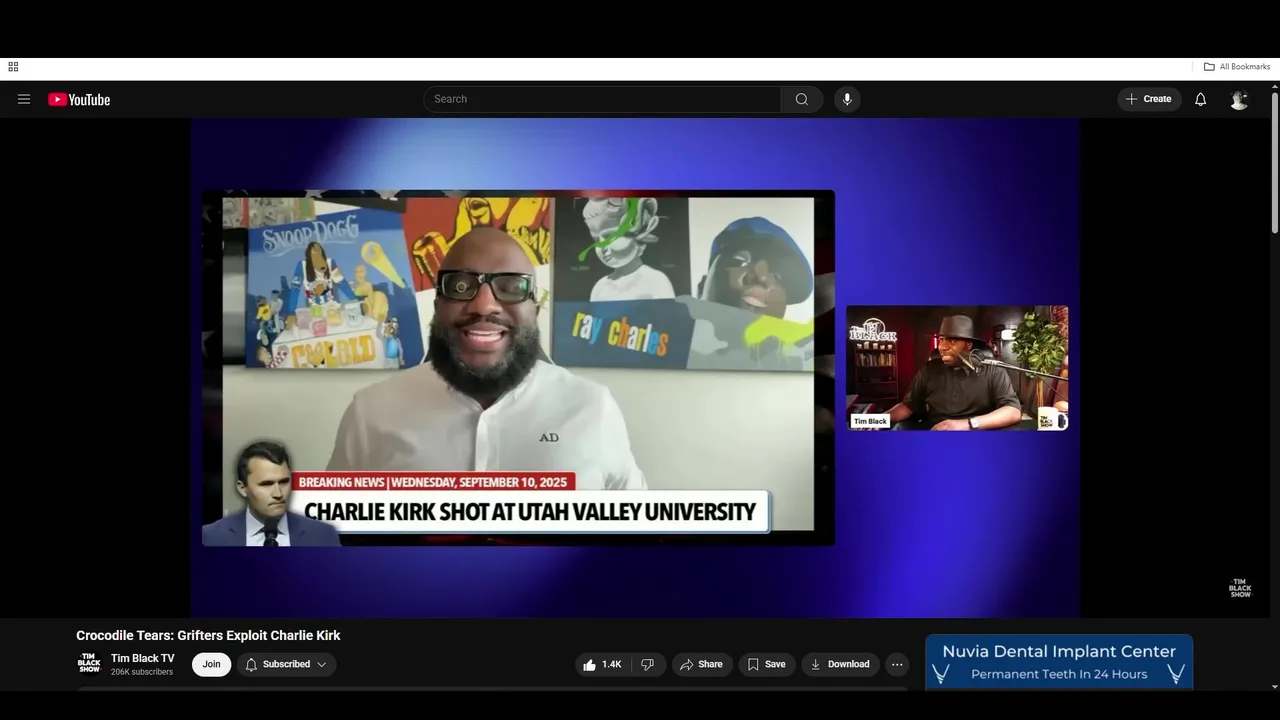
Task: Click the 206K subscribers text
Action: 142,672
